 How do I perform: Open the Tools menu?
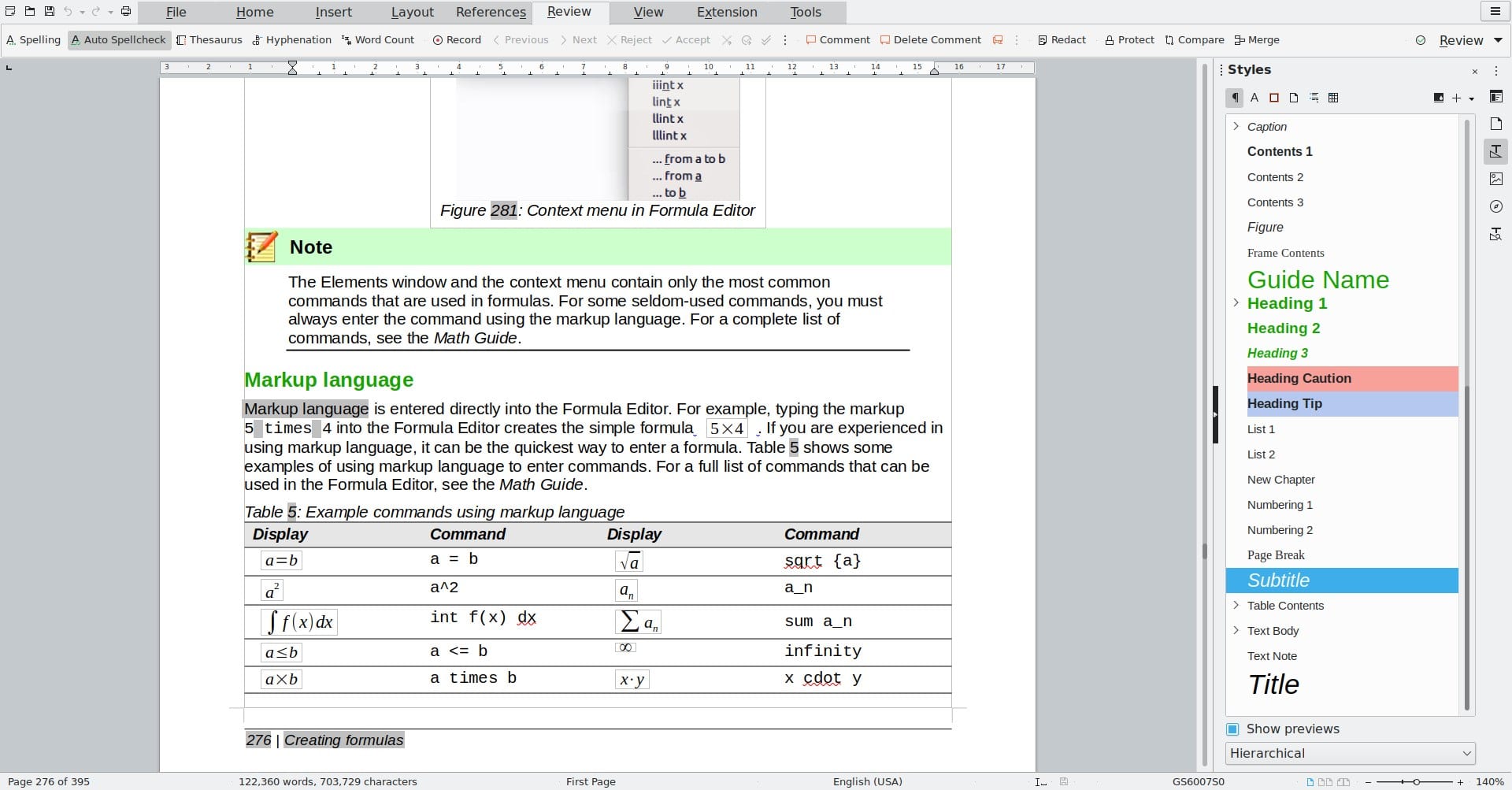coord(805,12)
